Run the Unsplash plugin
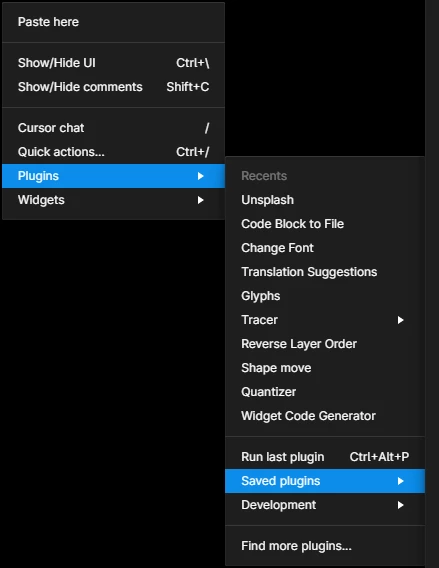This screenshot has height=568, width=439. click(325, 200)
